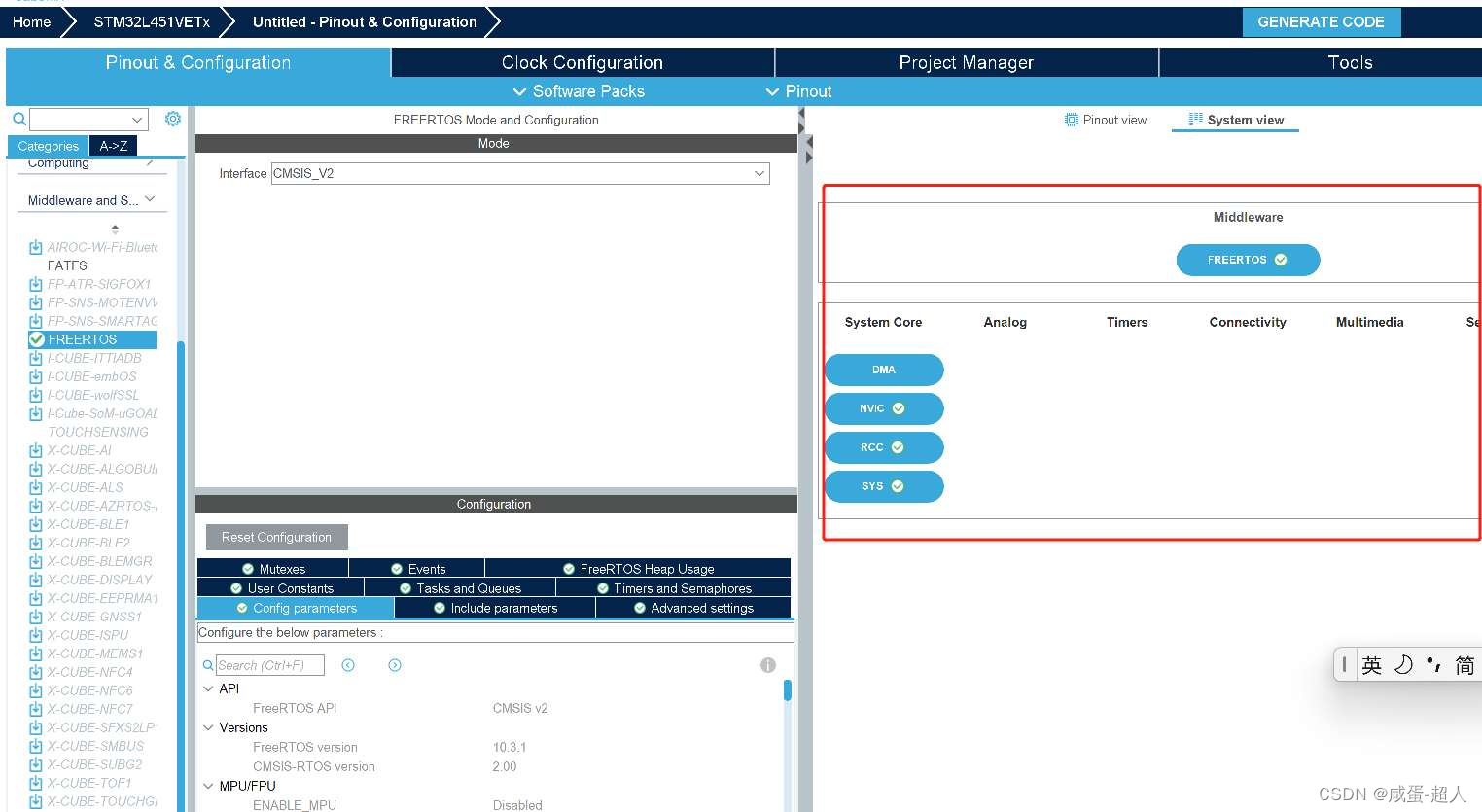Collapse the API parameter group

point(208,688)
